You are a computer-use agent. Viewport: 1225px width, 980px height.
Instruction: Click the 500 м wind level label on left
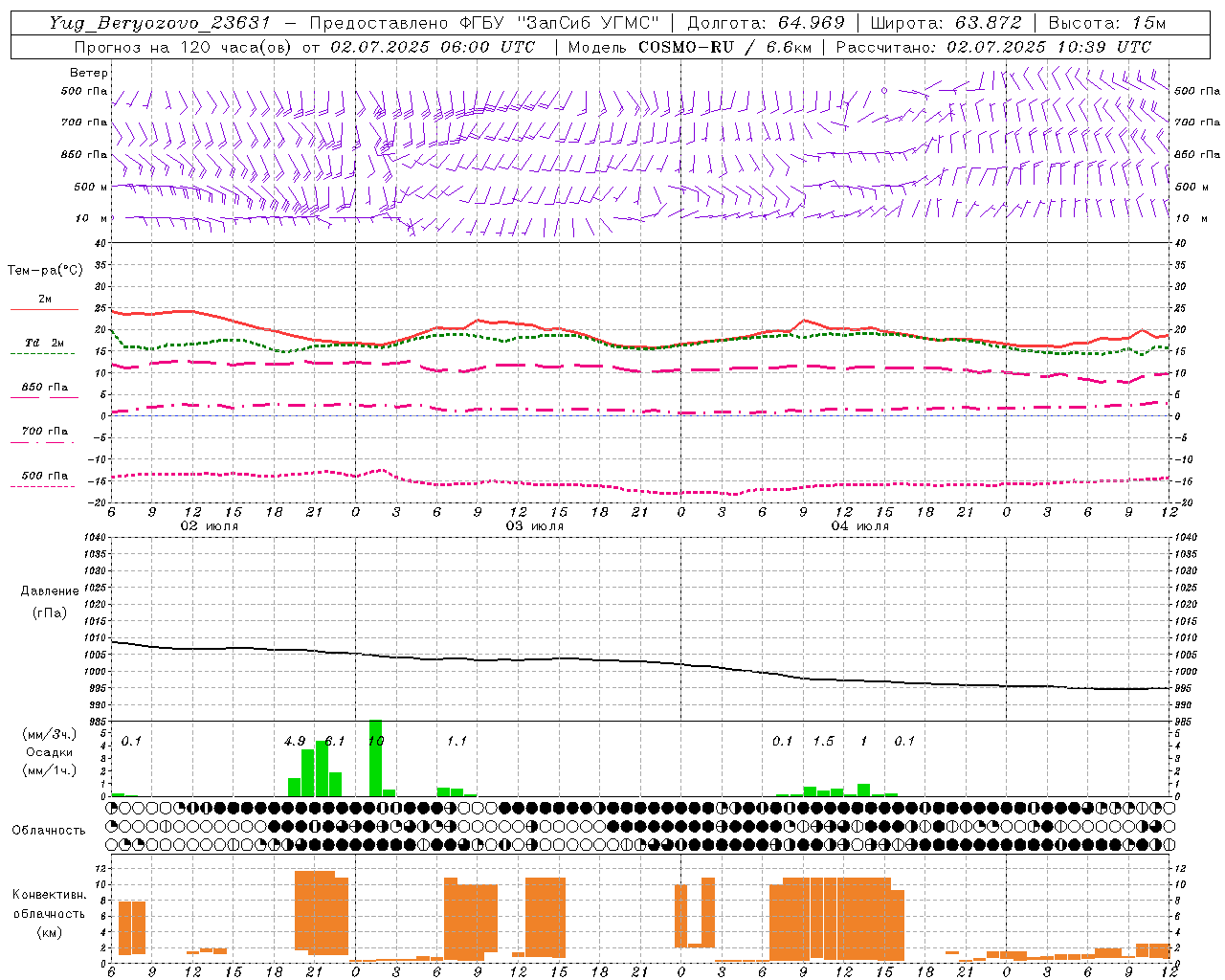(x=91, y=188)
